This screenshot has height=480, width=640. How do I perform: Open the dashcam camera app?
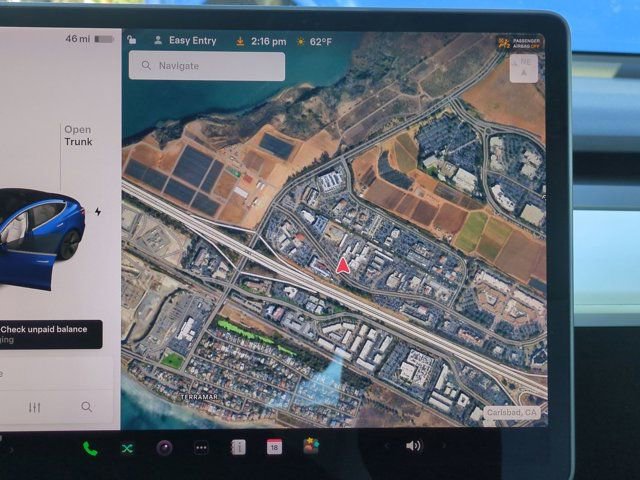click(164, 448)
